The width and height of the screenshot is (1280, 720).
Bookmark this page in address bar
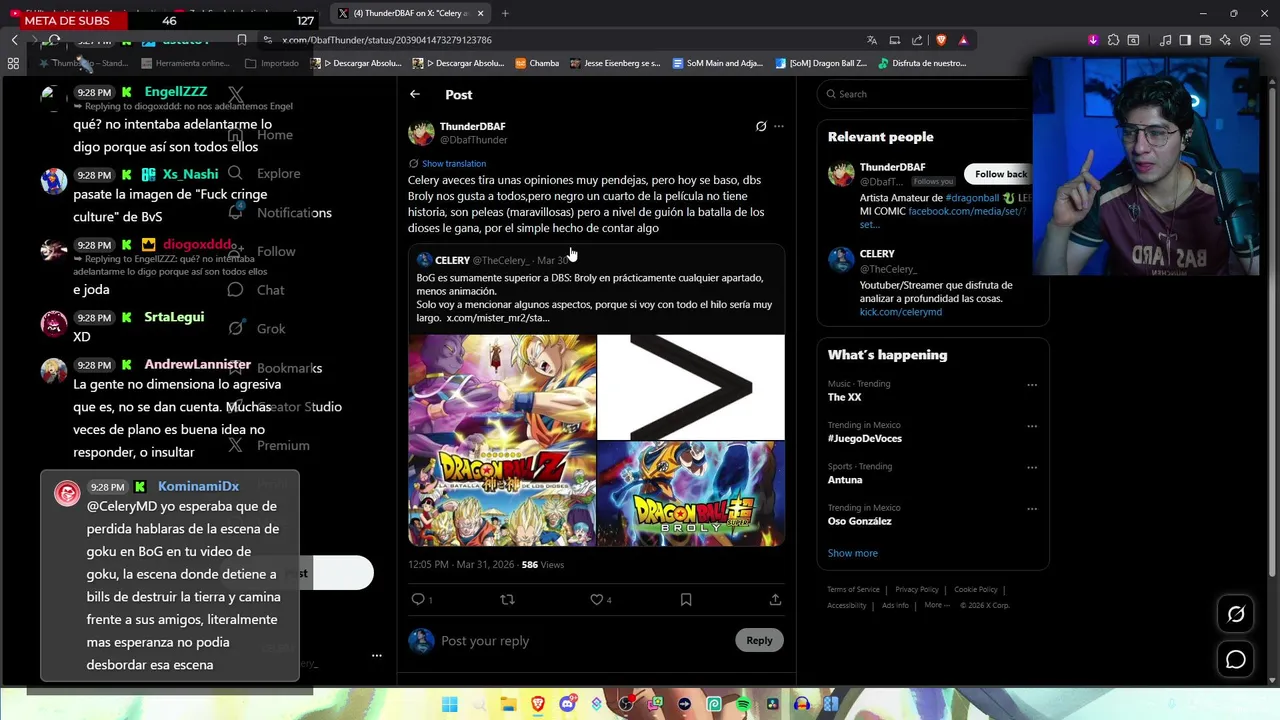click(242, 40)
